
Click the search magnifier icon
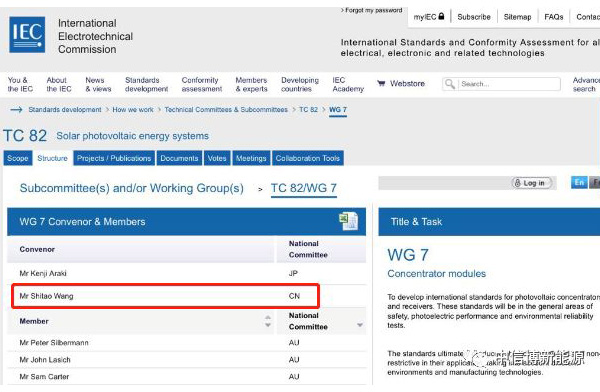point(450,84)
